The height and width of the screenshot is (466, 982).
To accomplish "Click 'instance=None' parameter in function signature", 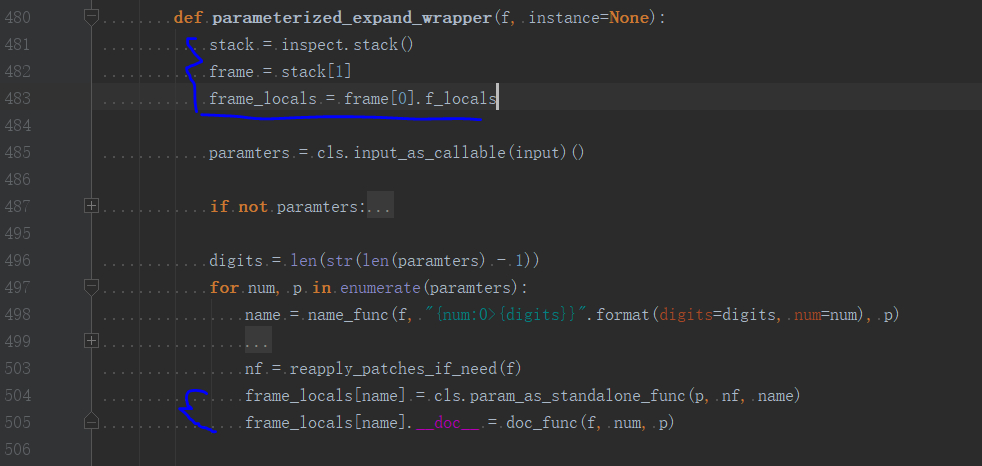I will (590, 18).
